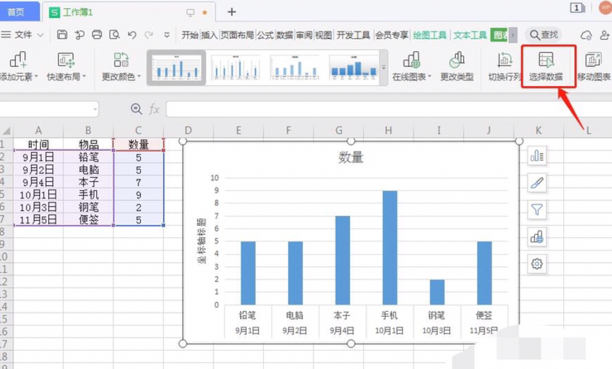Click cell containing 10月1日 in column A

pyautogui.click(x=38, y=194)
